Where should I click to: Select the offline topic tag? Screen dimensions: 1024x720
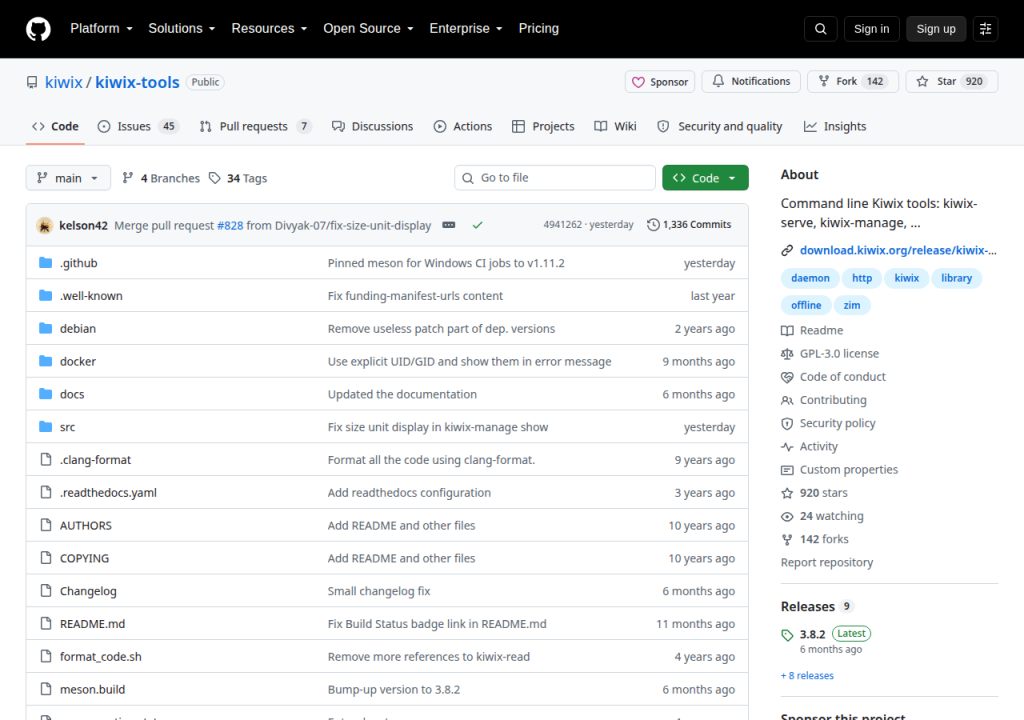pyautogui.click(x=806, y=305)
